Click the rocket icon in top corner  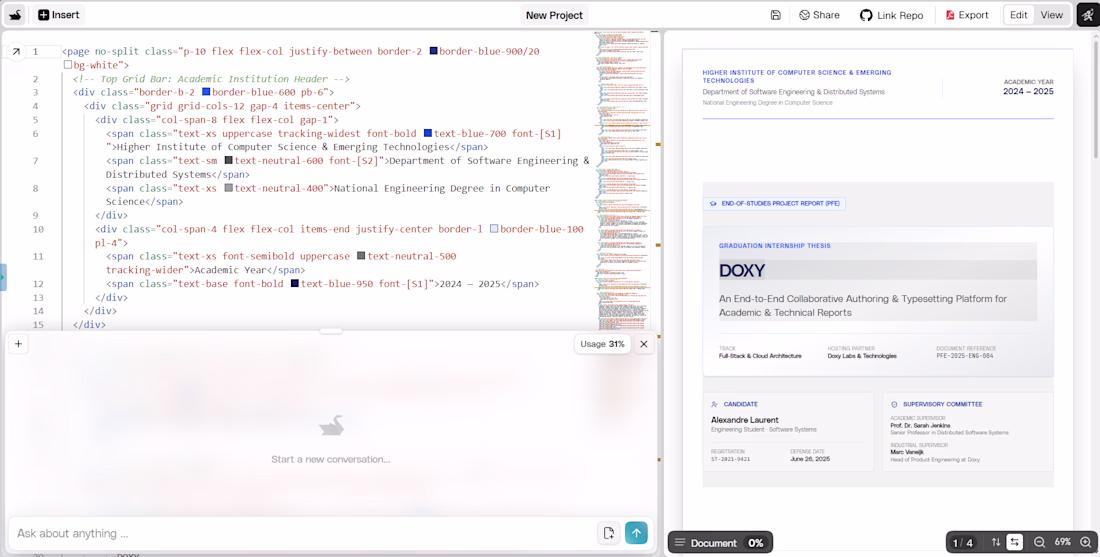[1087, 15]
